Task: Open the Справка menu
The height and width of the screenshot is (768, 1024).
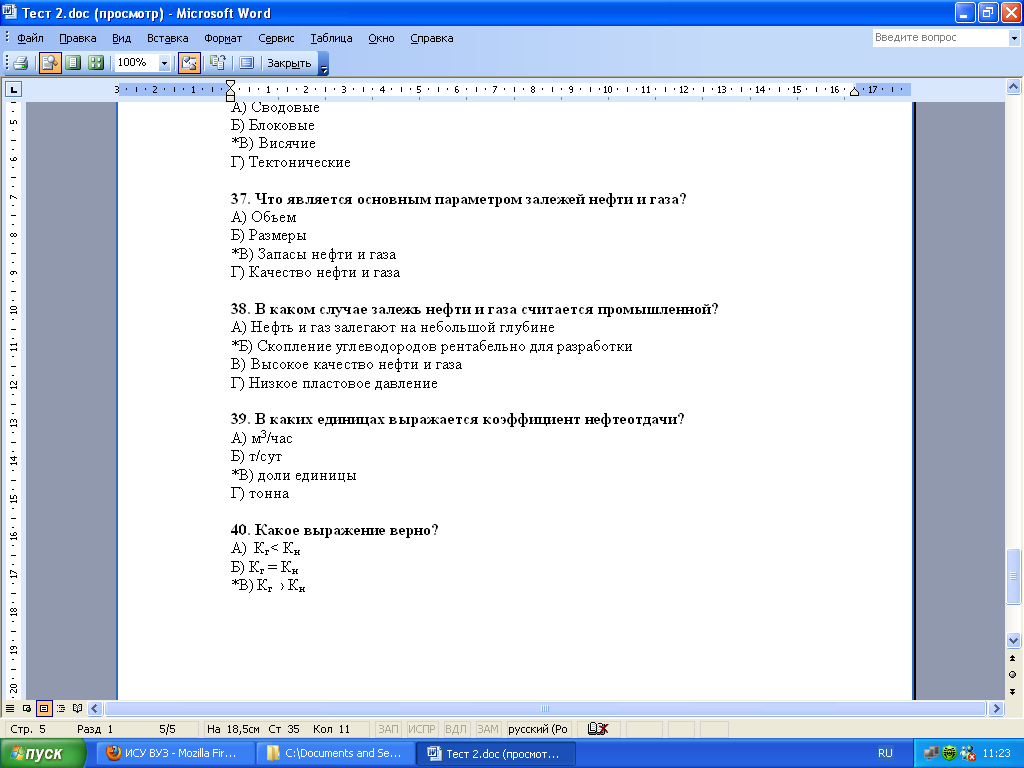Action: coord(432,38)
